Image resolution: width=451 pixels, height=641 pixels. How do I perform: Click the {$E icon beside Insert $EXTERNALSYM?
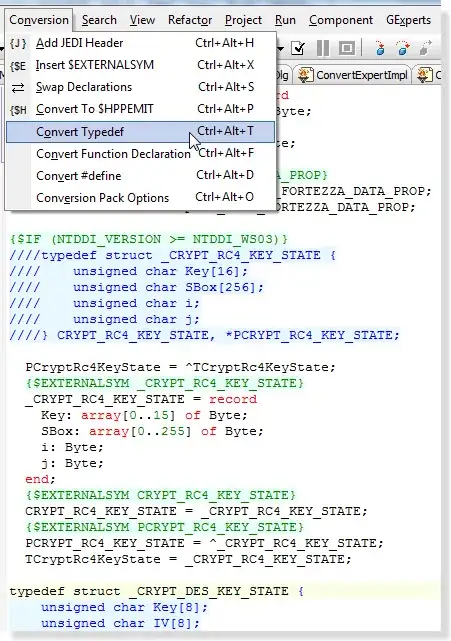coord(18,65)
